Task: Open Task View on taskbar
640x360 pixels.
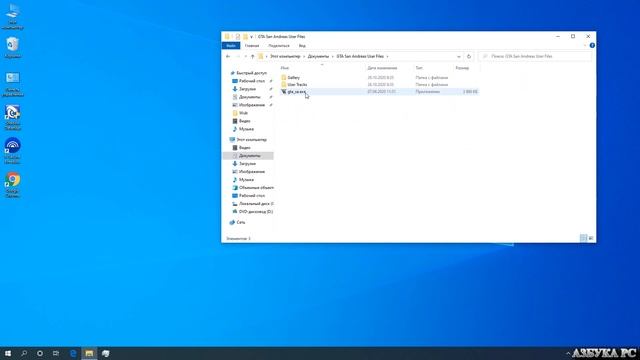Action: [56, 353]
